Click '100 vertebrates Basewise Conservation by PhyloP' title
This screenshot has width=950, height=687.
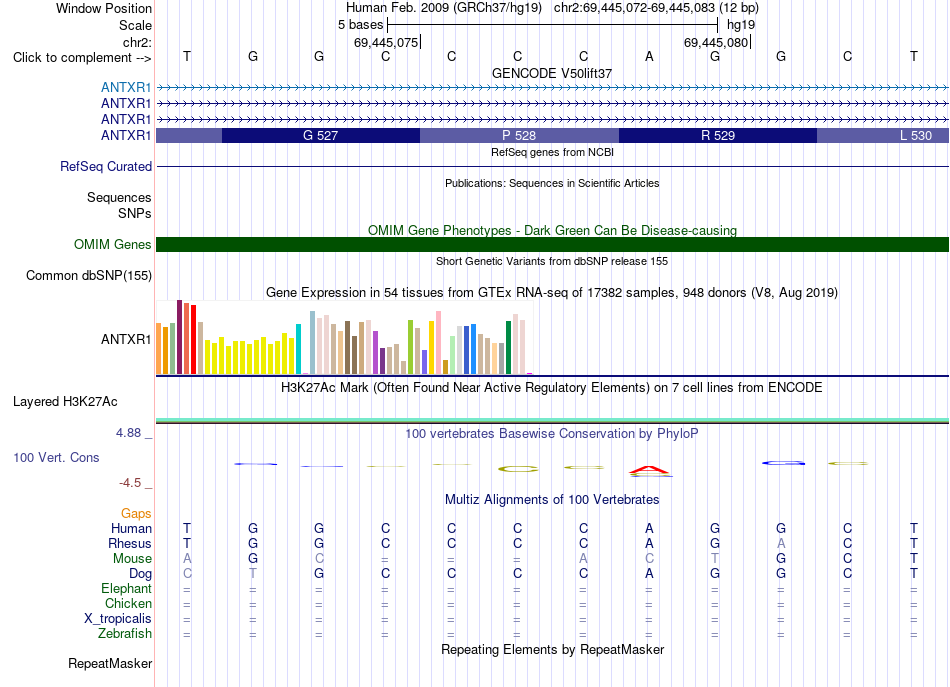point(552,433)
